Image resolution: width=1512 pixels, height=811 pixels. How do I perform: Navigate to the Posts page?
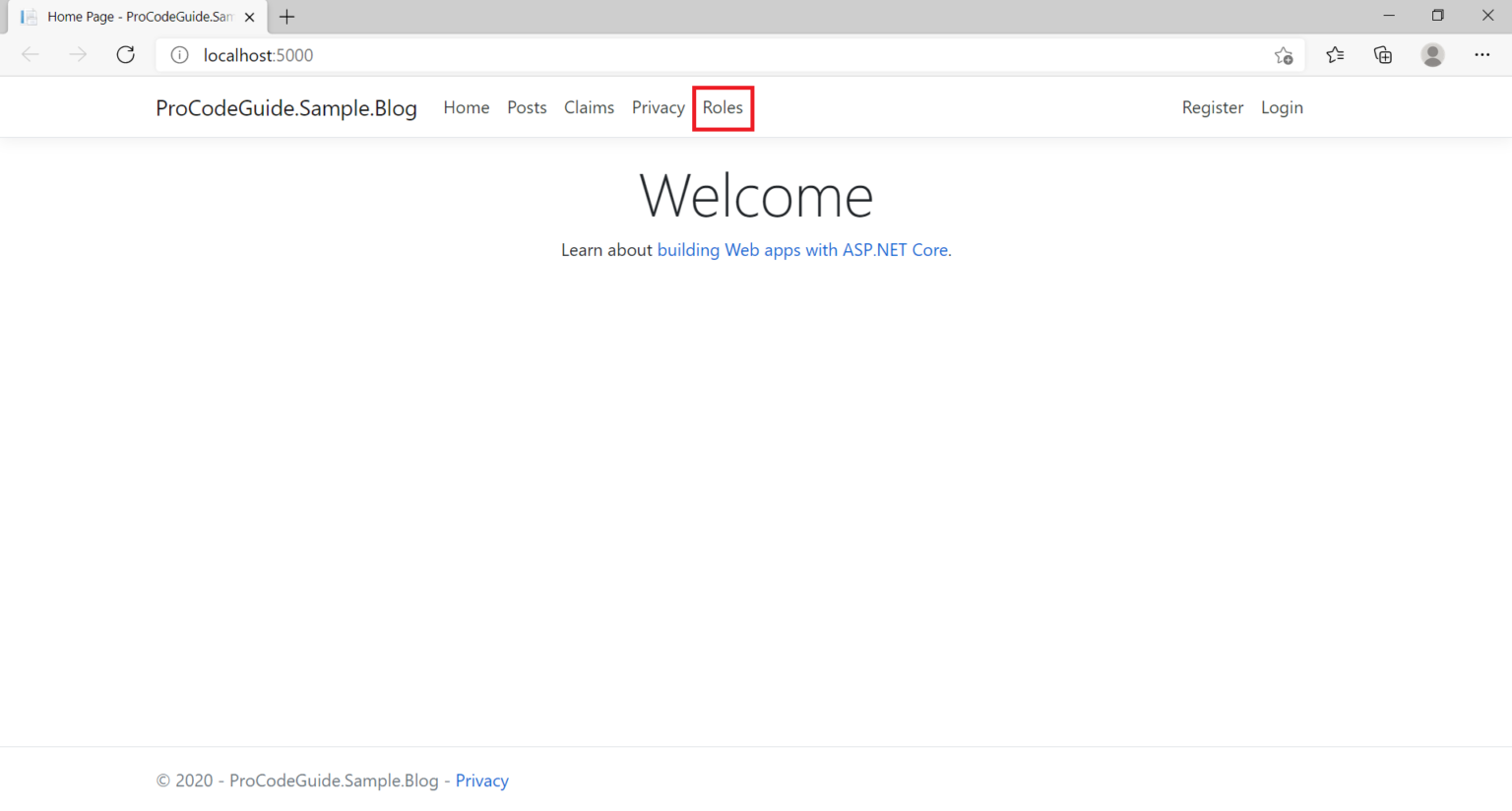[527, 107]
